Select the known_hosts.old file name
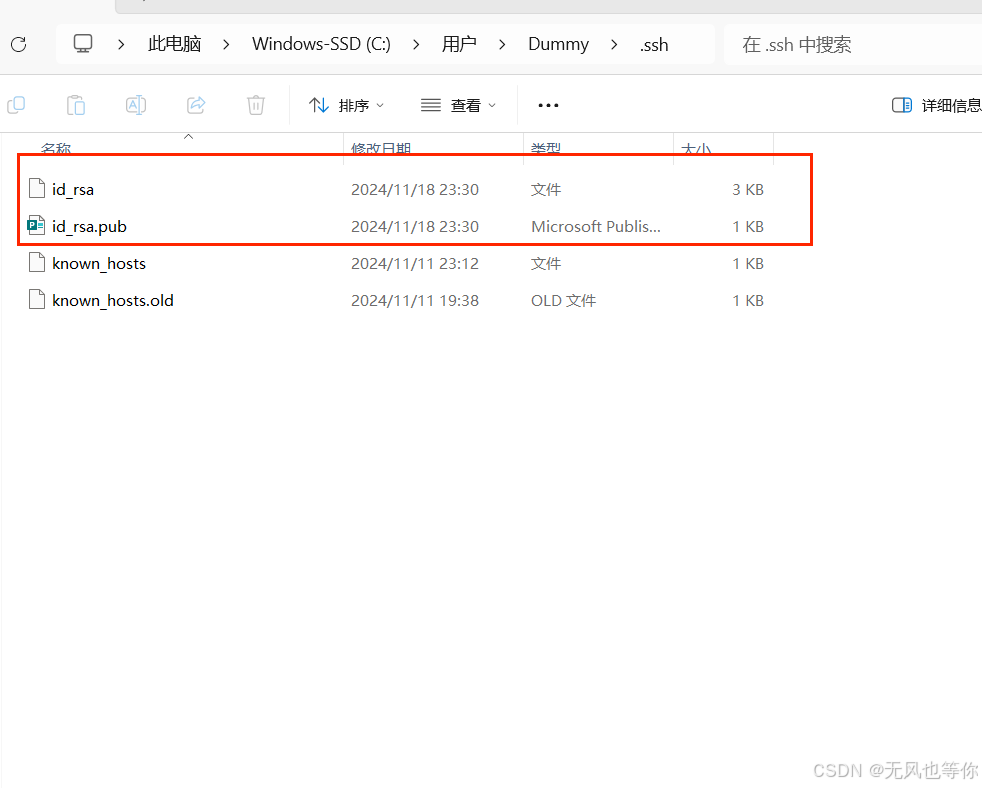 [x=113, y=300]
